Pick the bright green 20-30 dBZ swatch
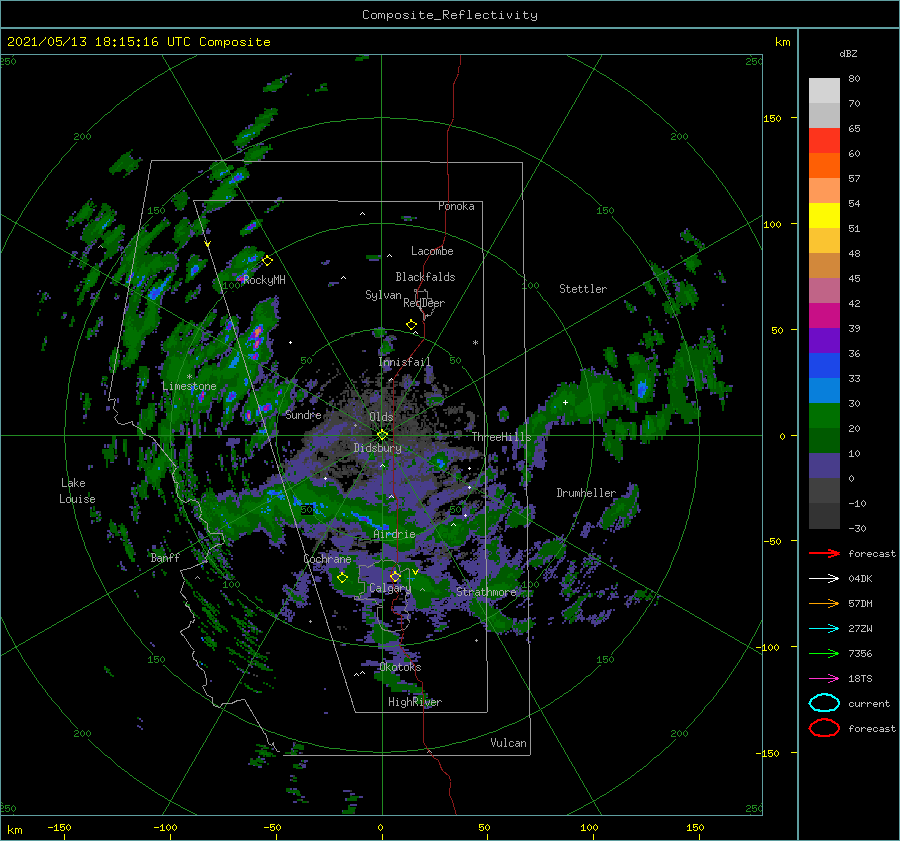The image size is (900, 841). click(824, 416)
